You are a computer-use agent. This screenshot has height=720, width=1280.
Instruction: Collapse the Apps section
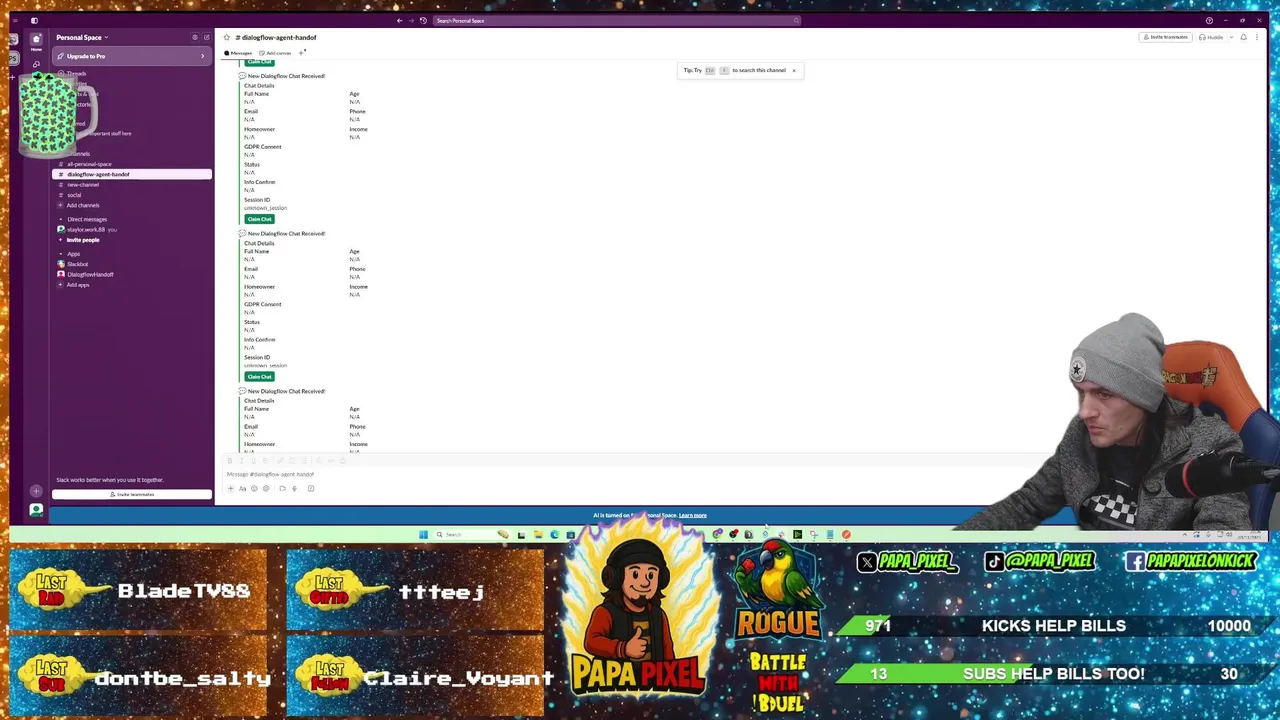coord(61,254)
